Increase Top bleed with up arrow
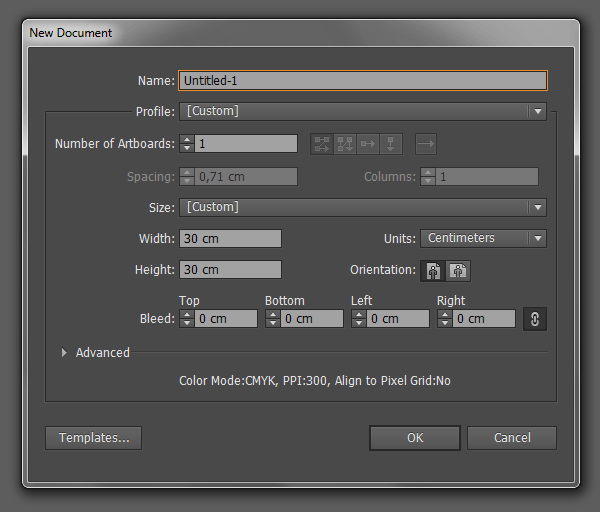Viewport: 600px width, 512px height. click(187, 315)
